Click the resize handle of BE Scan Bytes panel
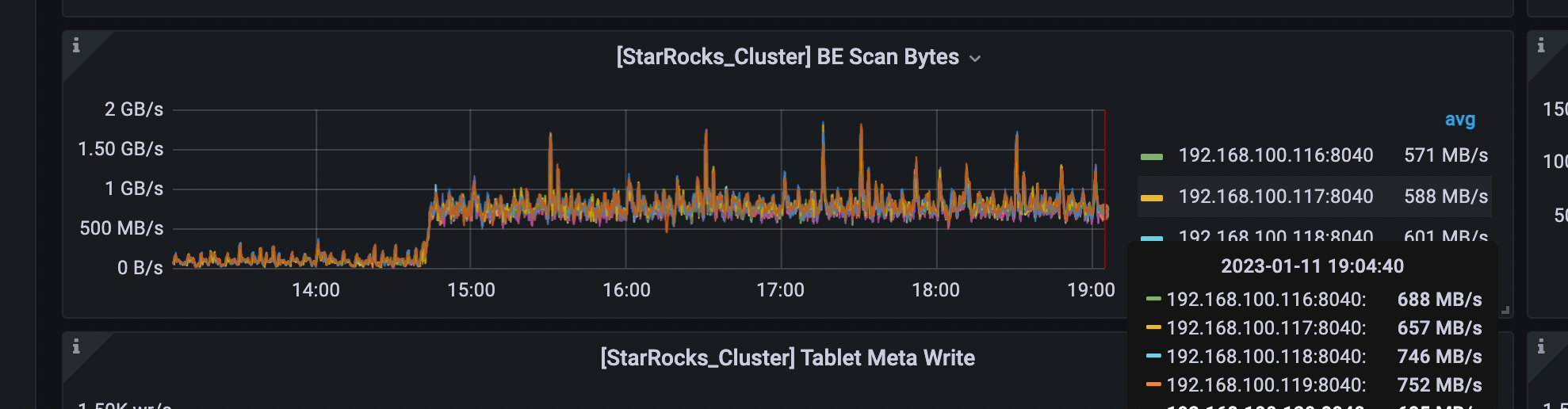 (x=1505, y=310)
